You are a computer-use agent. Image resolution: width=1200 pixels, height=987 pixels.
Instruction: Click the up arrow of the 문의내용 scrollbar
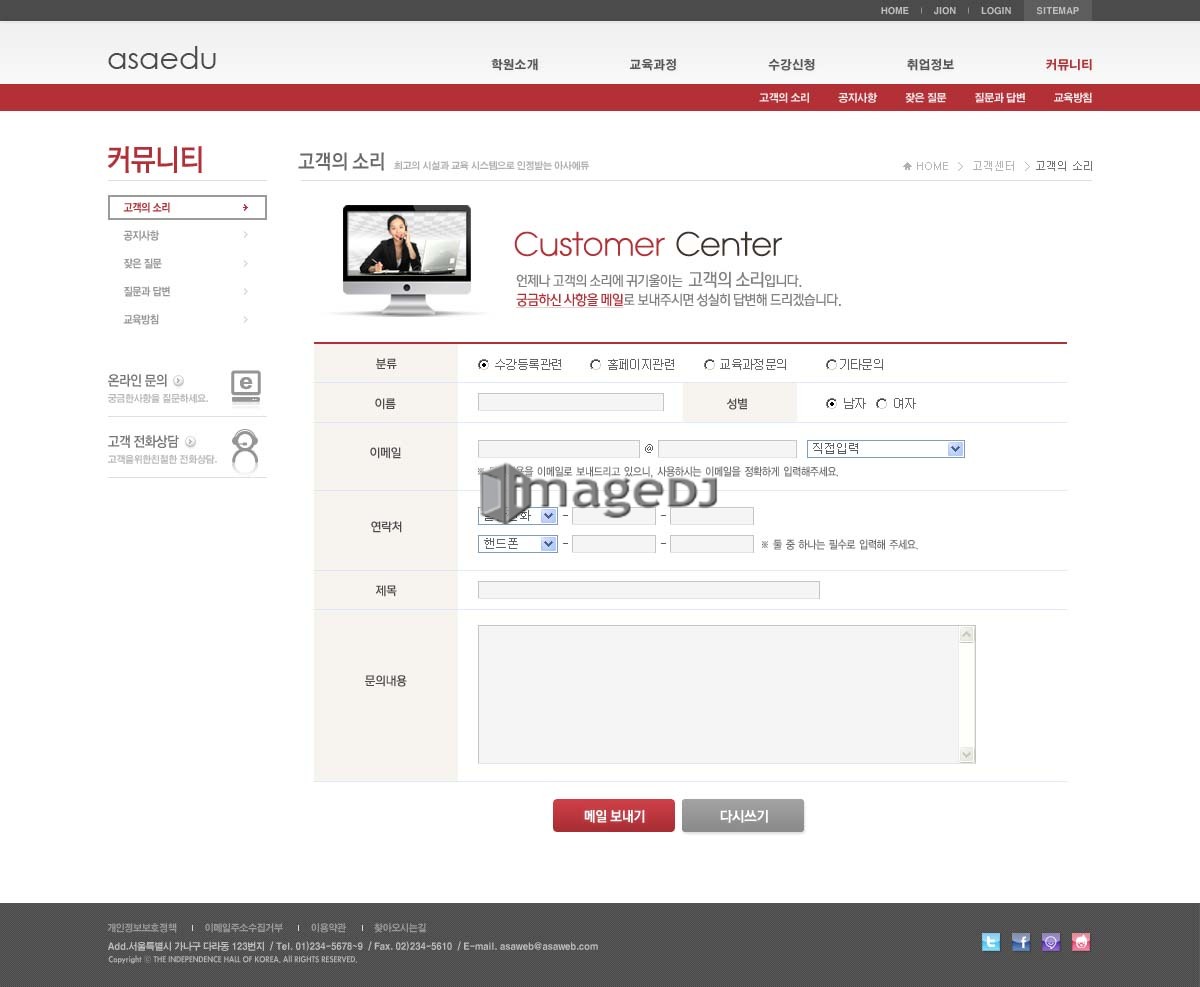tap(967, 634)
